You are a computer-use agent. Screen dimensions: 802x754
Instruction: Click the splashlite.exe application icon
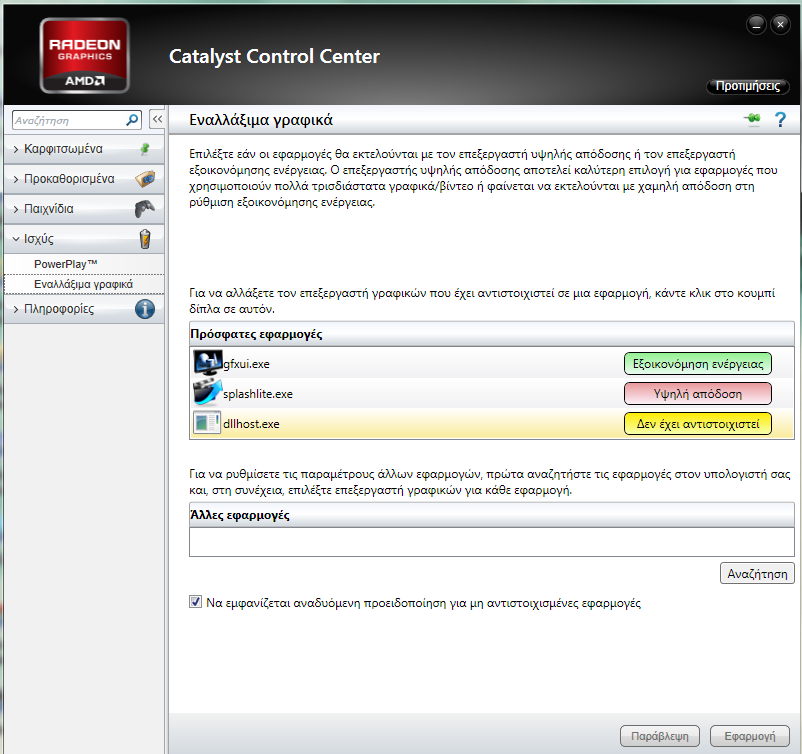[208, 393]
